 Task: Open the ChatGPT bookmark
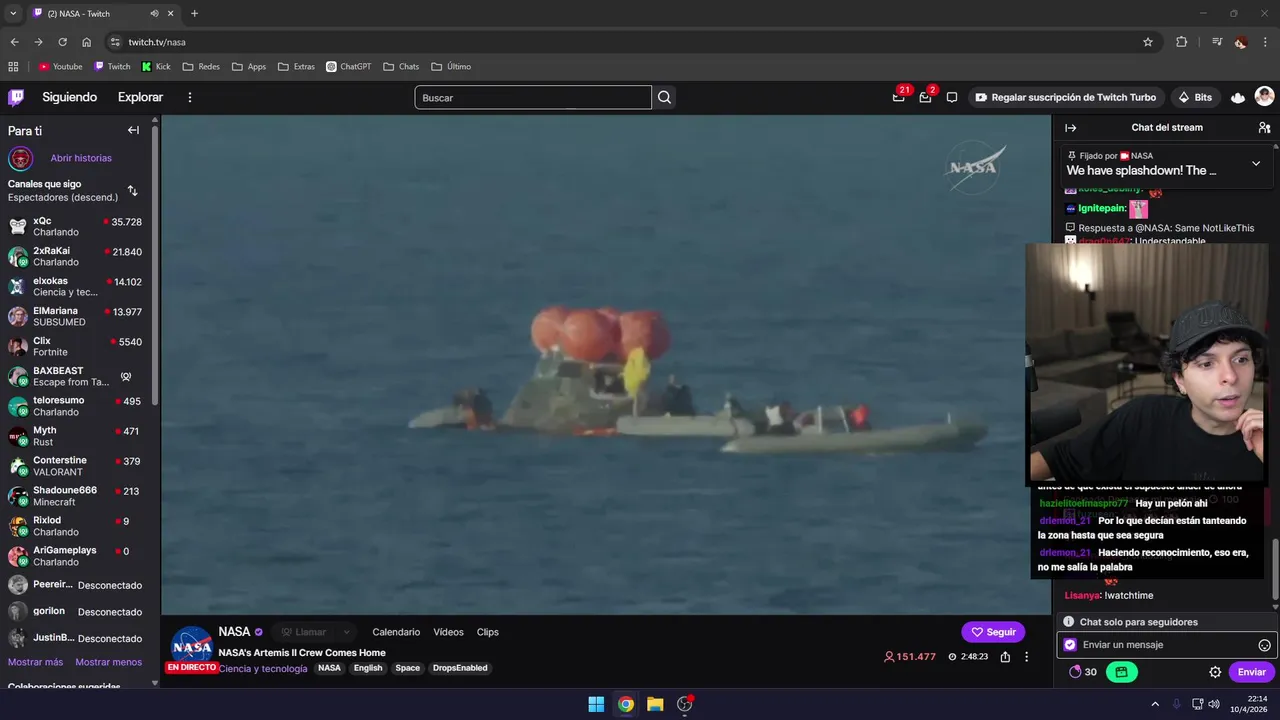pos(348,67)
